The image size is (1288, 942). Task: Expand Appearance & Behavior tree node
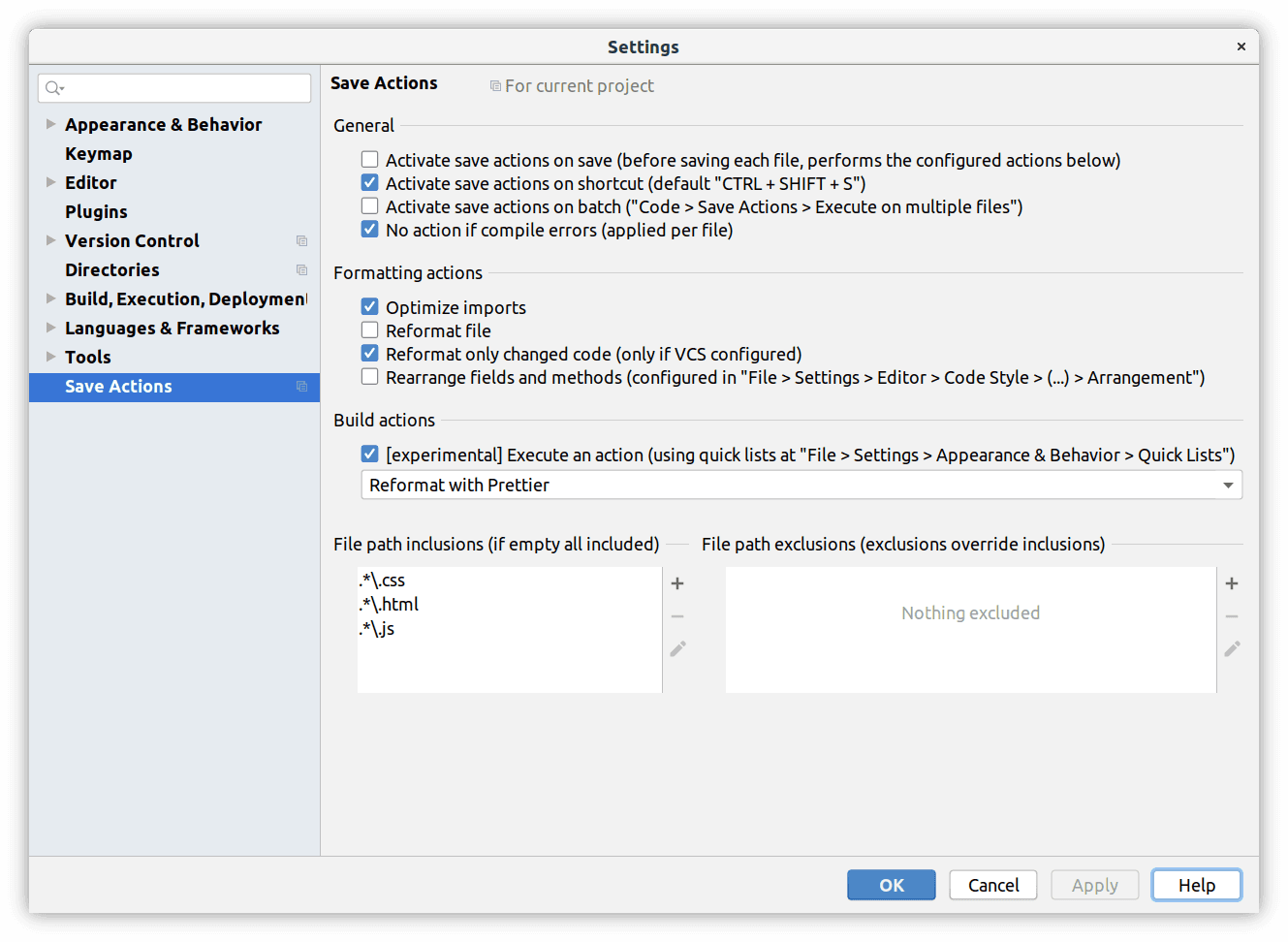point(50,124)
